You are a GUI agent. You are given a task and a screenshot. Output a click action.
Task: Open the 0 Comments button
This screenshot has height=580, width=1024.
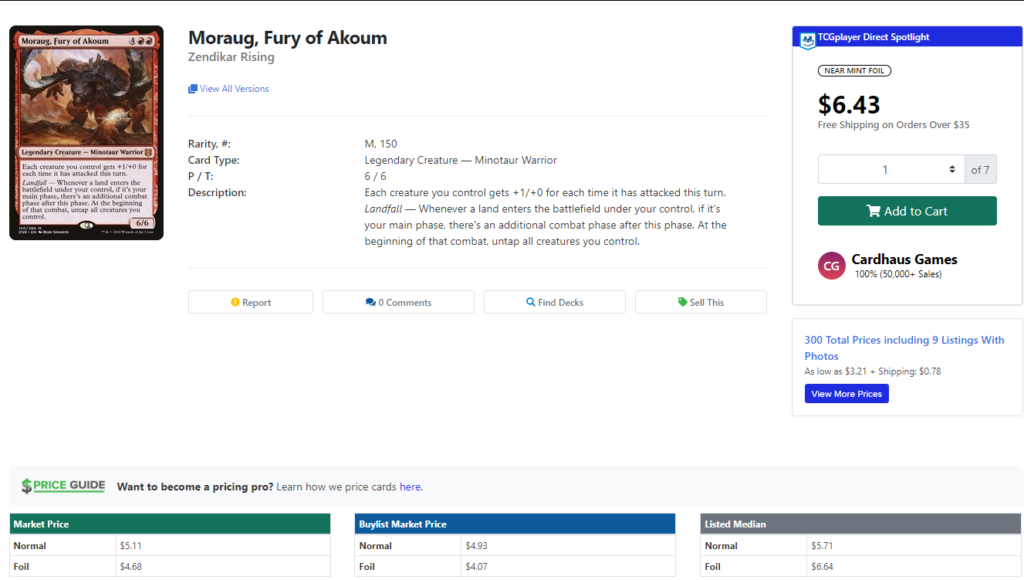(398, 302)
